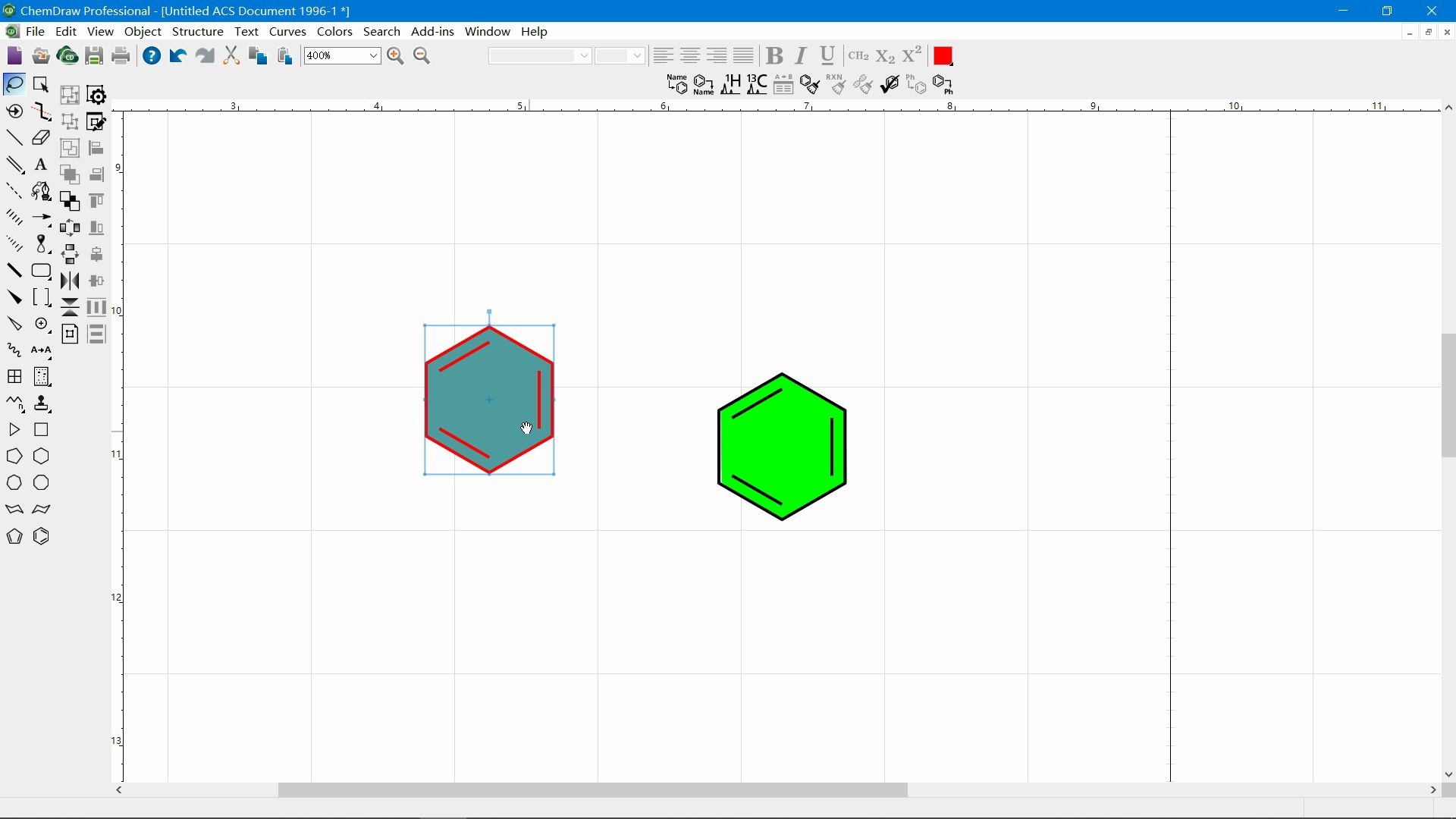
Task: Open the Curves menu
Action: point(288,32)
